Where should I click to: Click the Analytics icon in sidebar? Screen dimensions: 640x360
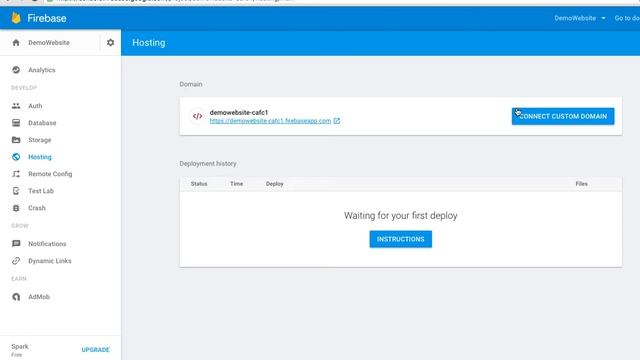16,70
